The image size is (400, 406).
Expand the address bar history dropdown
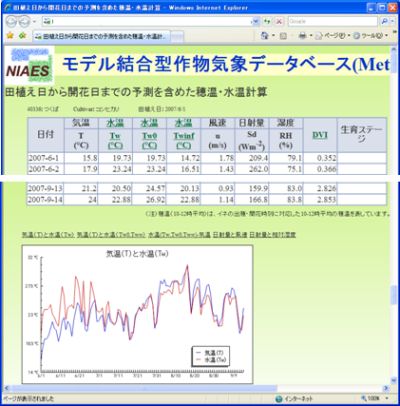click(256, 22)
